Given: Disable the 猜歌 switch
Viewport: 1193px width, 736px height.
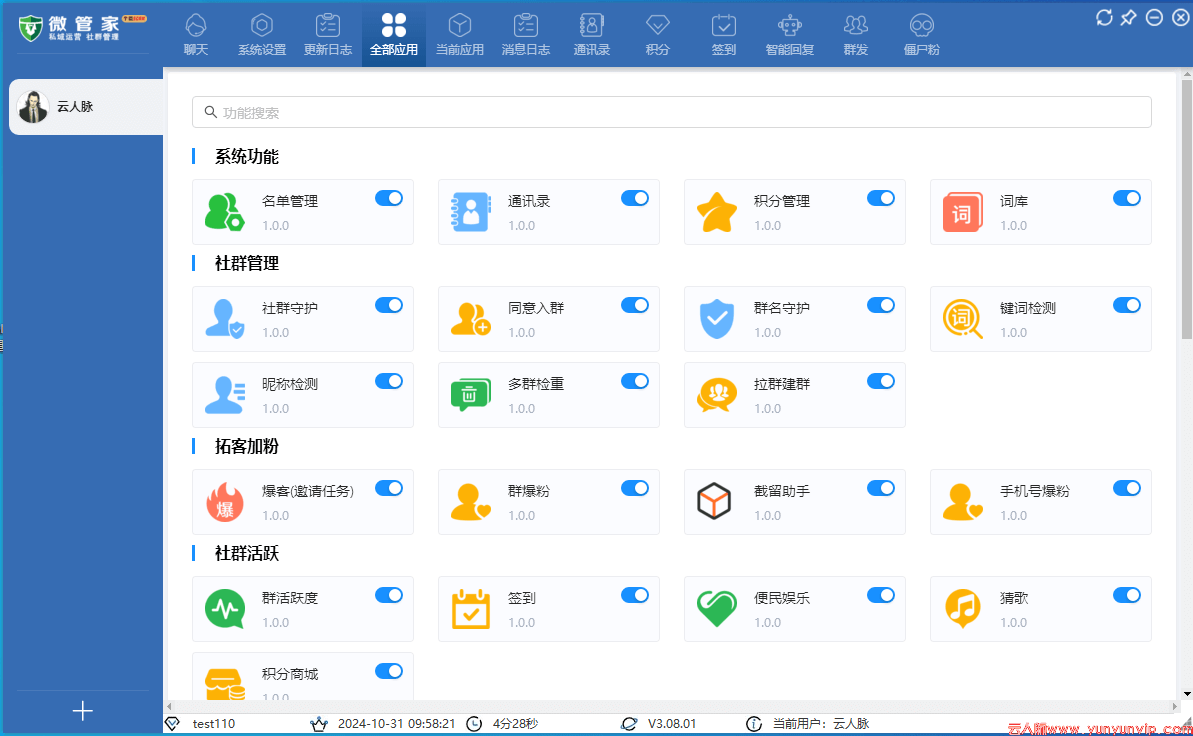Looking at the screenshot, I should (x=1127, y=595).
